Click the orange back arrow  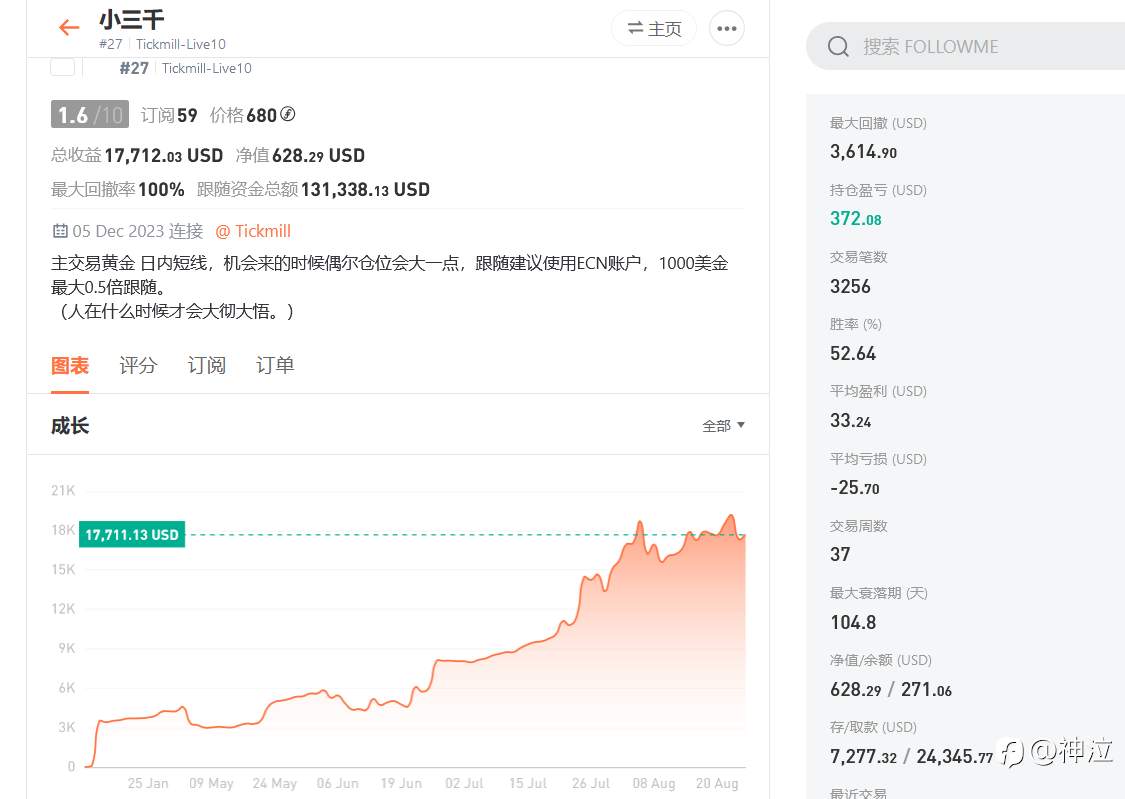click(69, 28)
